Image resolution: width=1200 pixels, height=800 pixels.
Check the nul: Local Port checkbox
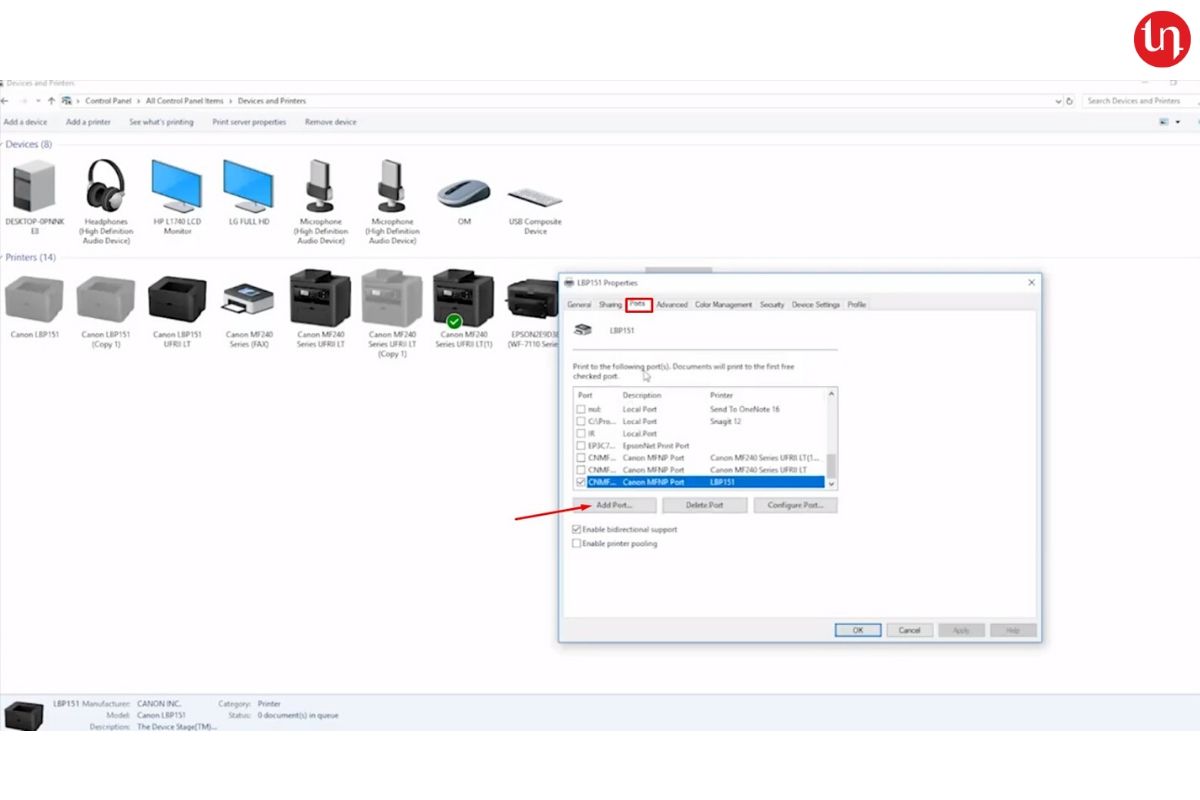coord(580,410)
